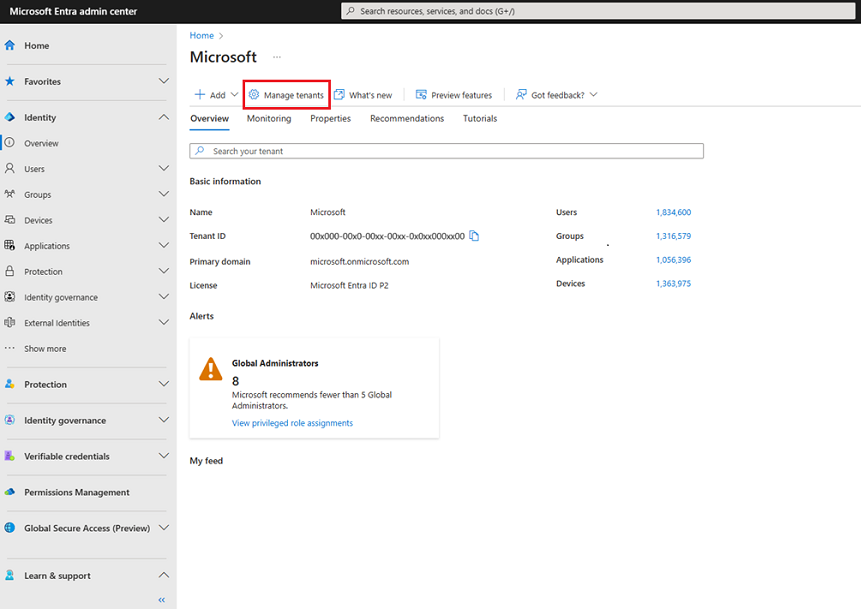This screenshot has width=861, height=609.
Task: Click the plus icon for Add
Action: [200, 94]
